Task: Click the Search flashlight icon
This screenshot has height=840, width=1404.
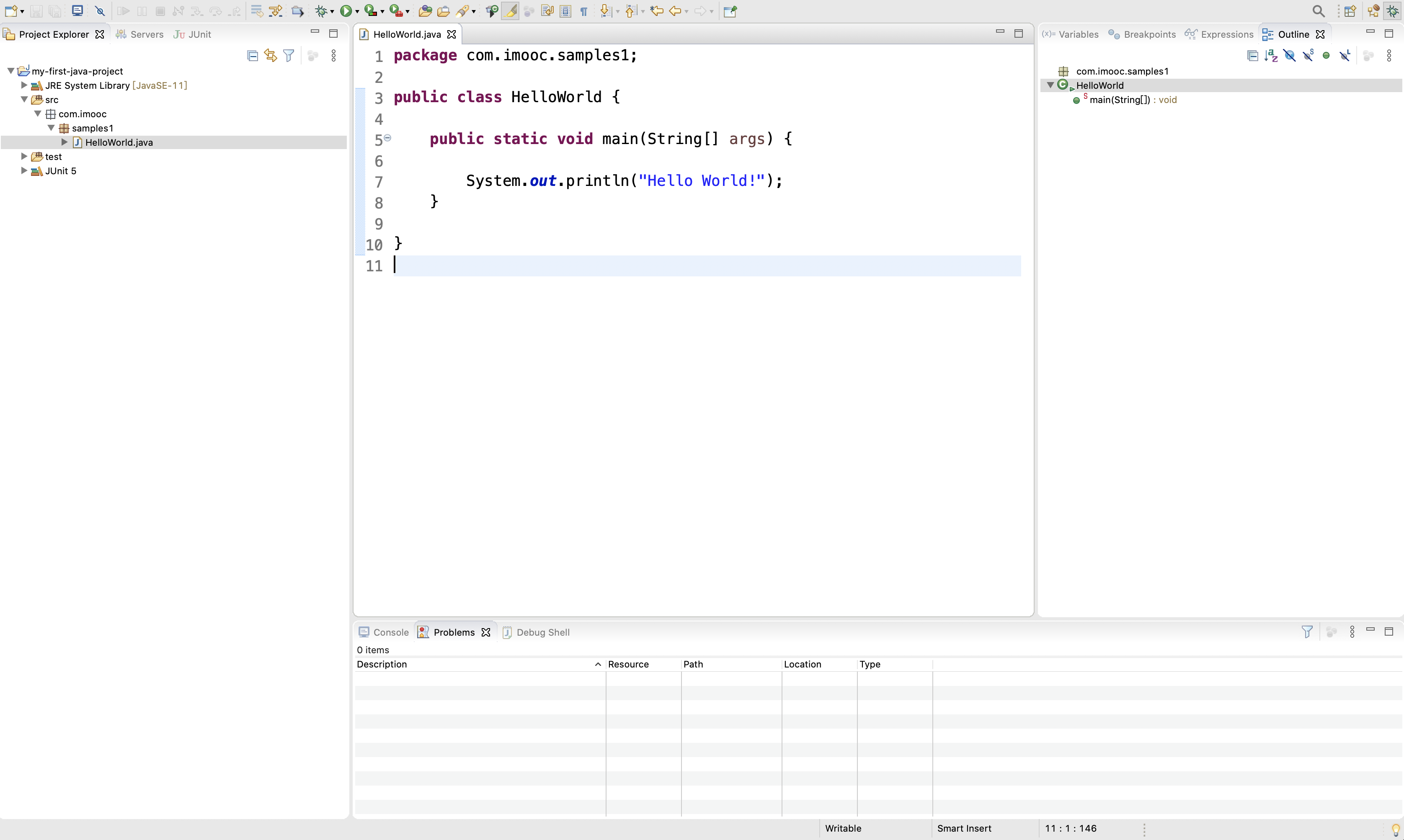Action: pos(462,11)
